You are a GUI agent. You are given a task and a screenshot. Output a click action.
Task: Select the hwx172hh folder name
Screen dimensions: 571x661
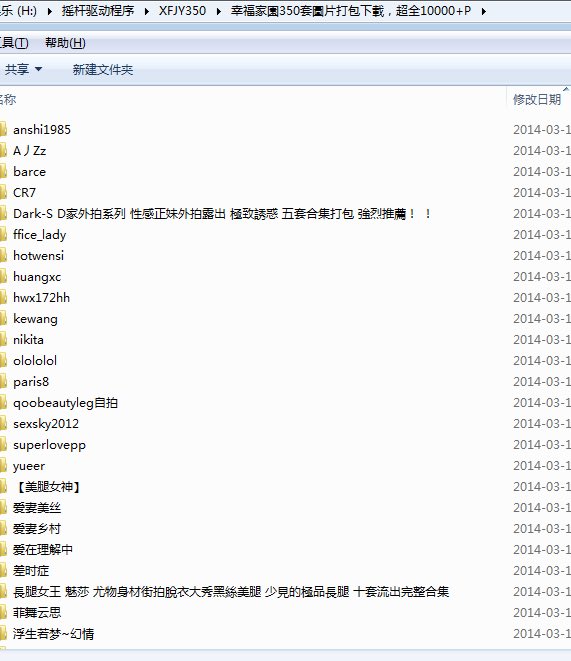coord(41,298)
